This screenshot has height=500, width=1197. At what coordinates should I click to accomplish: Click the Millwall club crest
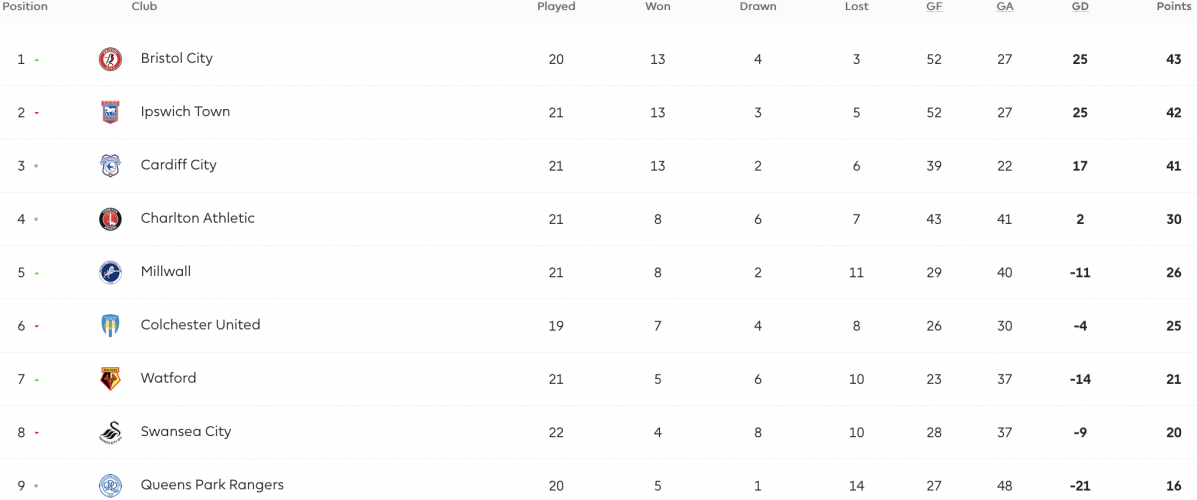coord(111,273)
